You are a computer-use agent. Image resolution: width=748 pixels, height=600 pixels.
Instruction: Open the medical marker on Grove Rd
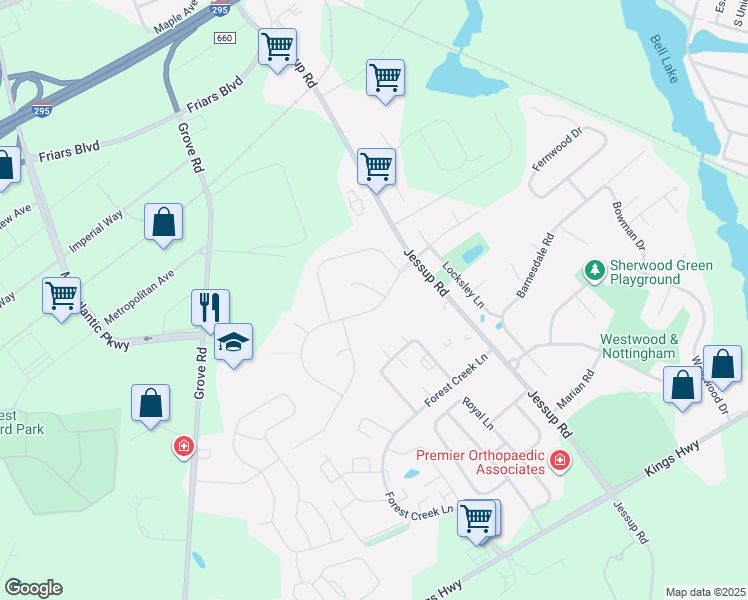pyautogui.click(x=184, y=447)
